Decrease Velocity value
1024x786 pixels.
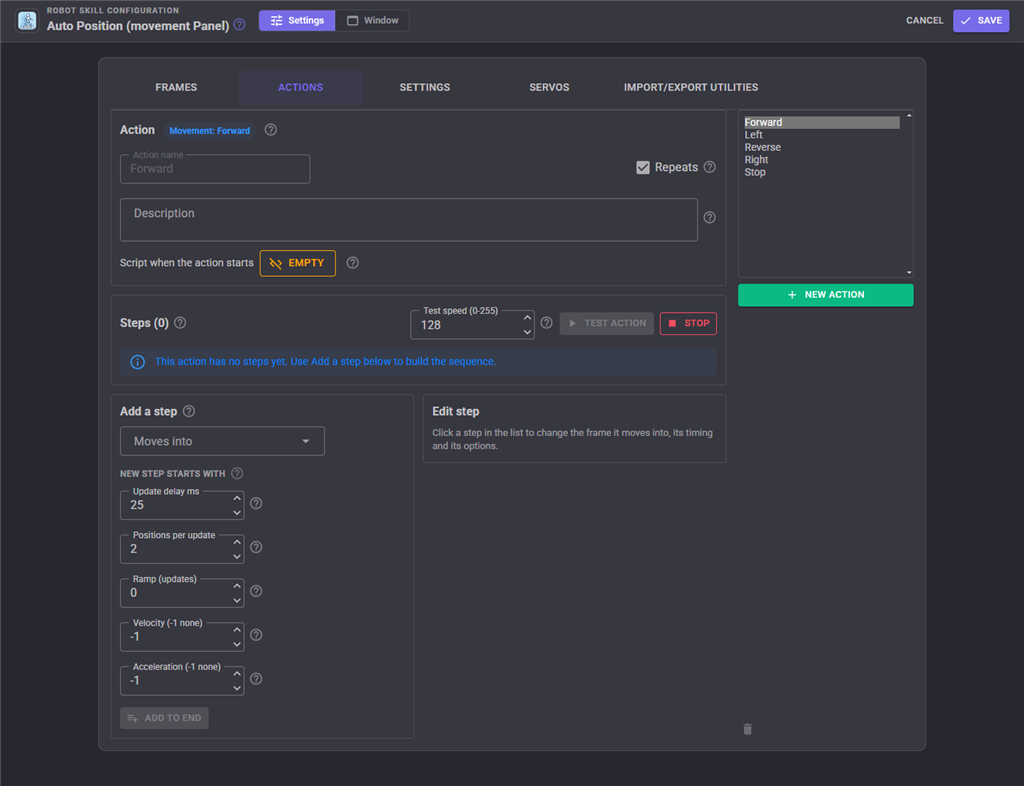pyautogui.click(x=237, y=644)
